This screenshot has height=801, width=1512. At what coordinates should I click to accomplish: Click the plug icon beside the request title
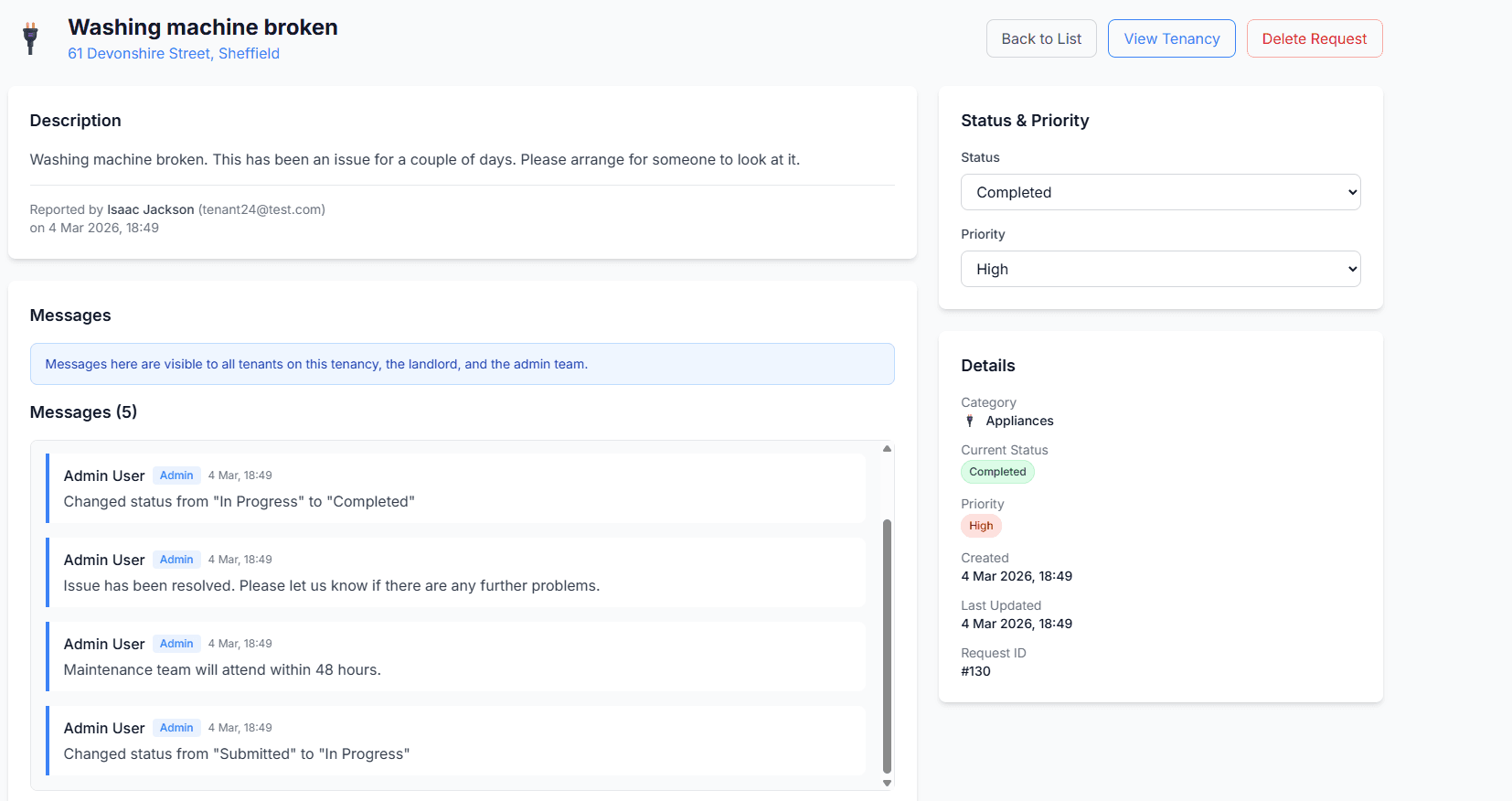click(30, 38)
